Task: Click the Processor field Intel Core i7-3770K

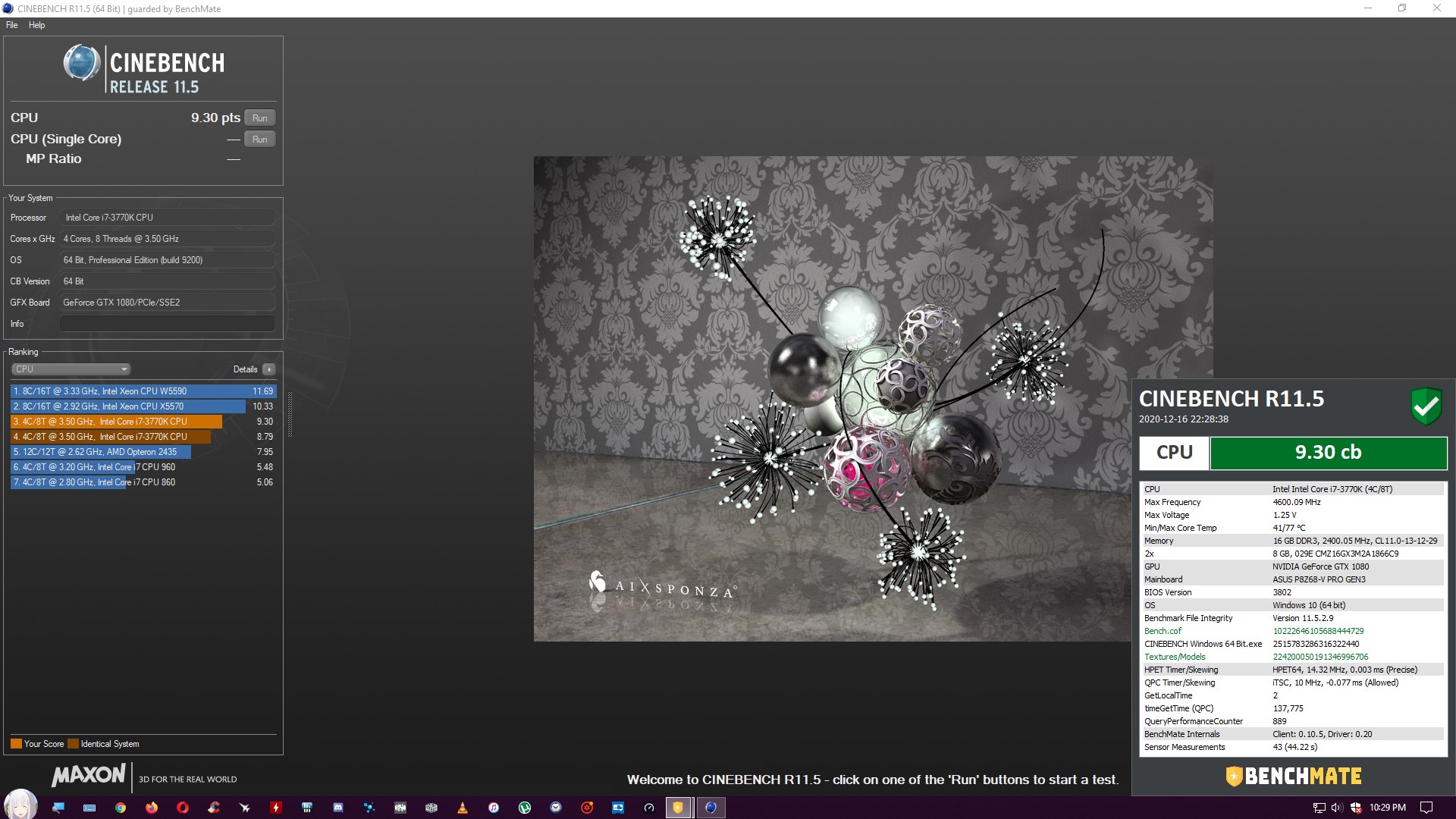Action: pyautogui.click(x=167, y=218)
